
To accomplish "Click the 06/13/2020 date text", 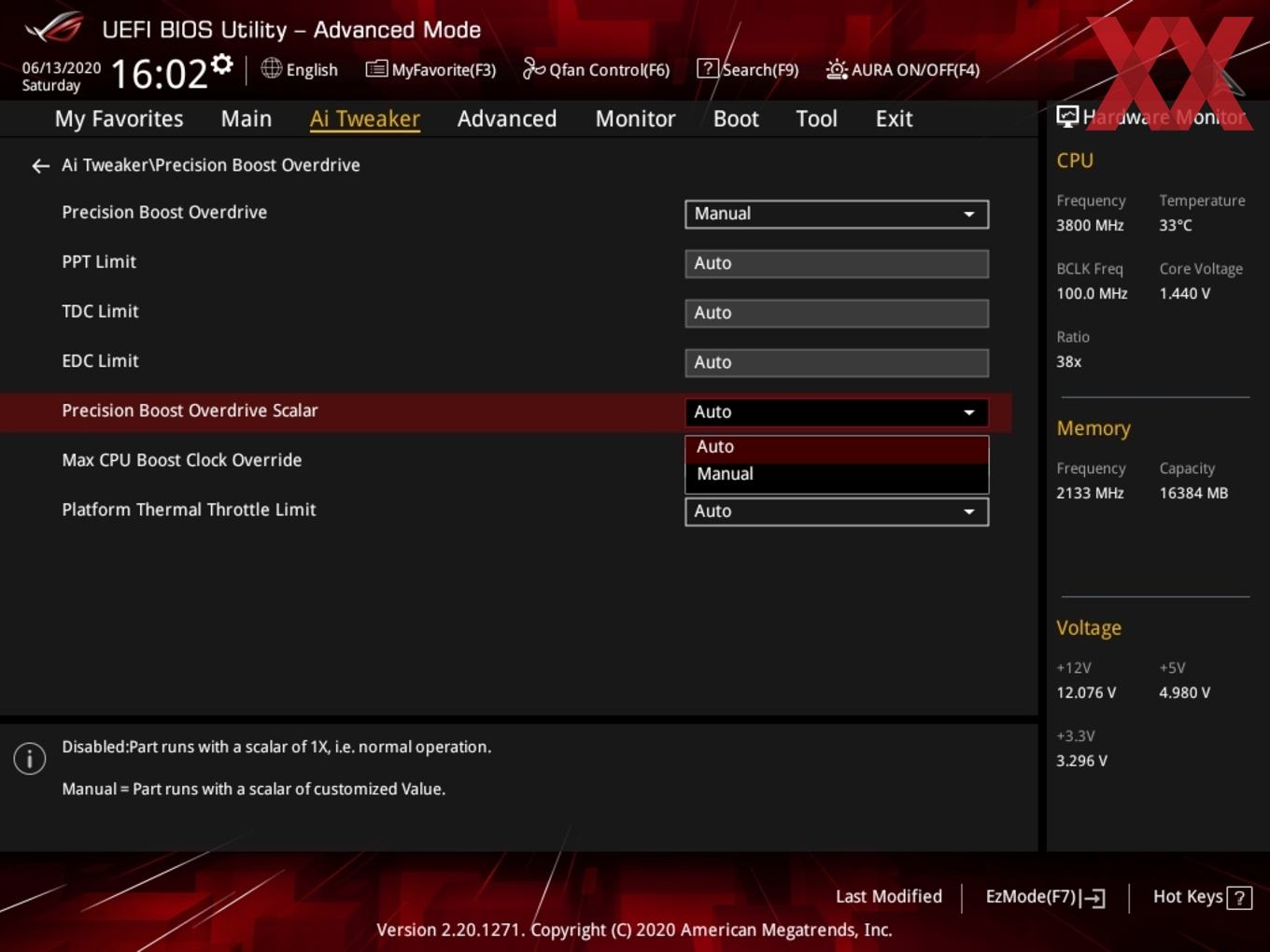I will [61, 68].
